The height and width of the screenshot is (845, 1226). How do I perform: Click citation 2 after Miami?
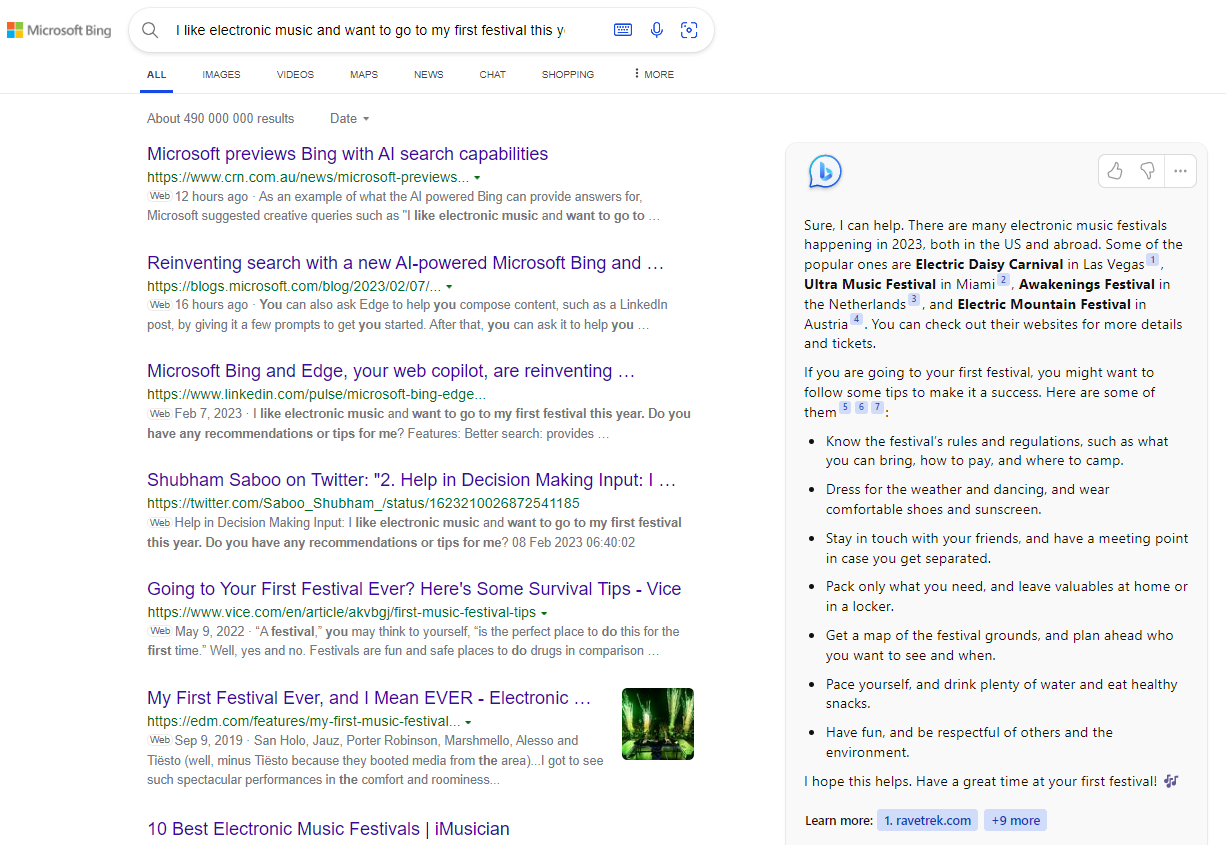click(1003, 280)
